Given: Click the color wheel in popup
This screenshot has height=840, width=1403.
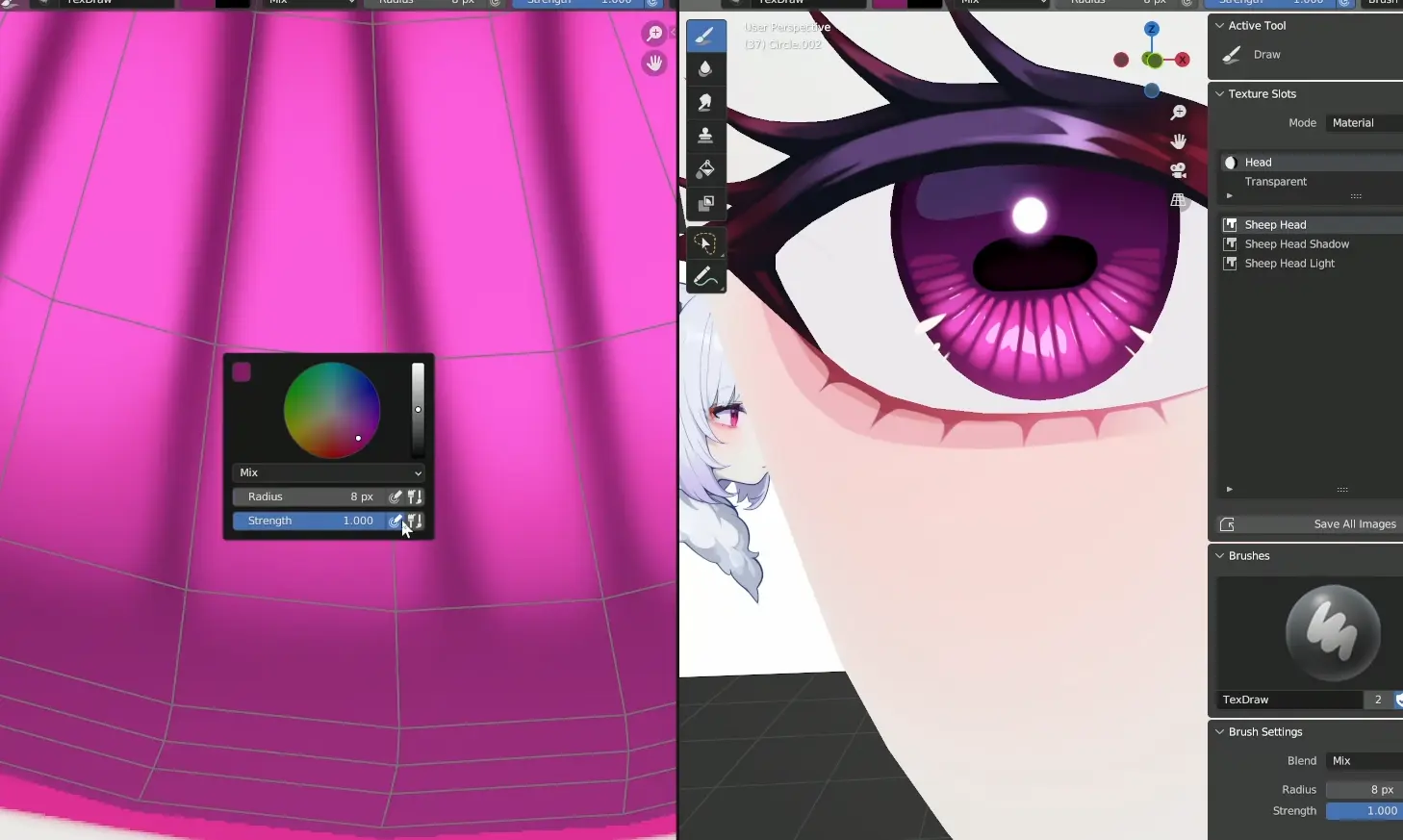Looking at the screenshot, I should pyautogui.click(x=331, y=410).
